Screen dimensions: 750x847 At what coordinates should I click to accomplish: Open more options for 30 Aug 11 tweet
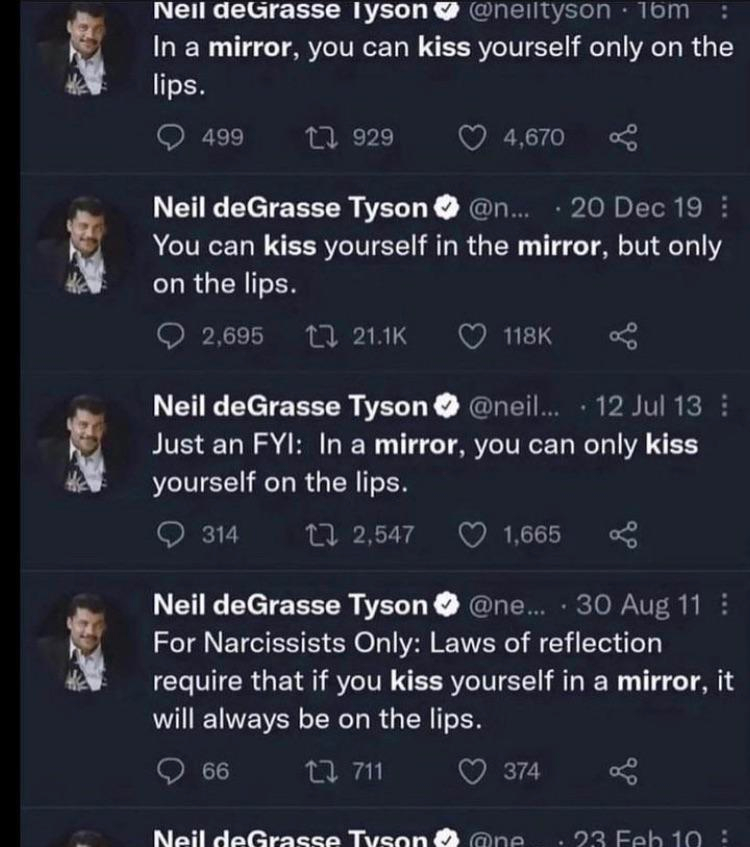pos(726,605)
